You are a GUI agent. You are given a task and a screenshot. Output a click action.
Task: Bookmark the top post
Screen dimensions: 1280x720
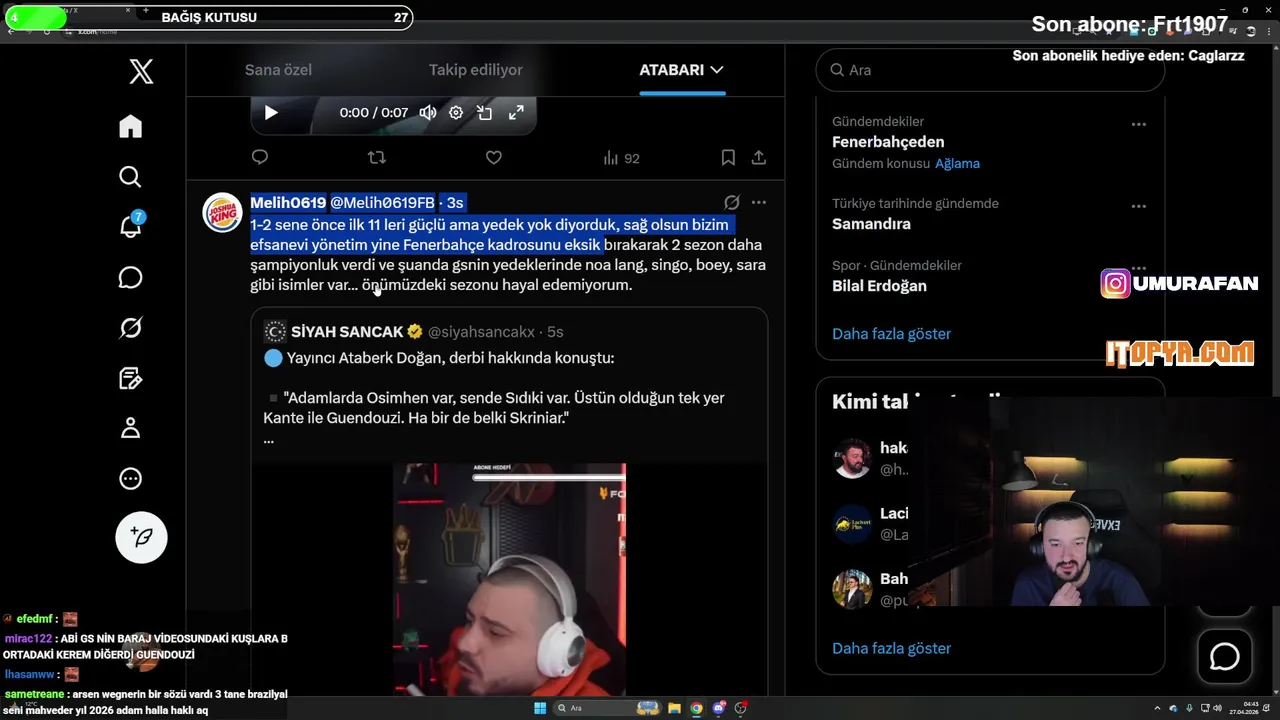[x=728, y=157]
